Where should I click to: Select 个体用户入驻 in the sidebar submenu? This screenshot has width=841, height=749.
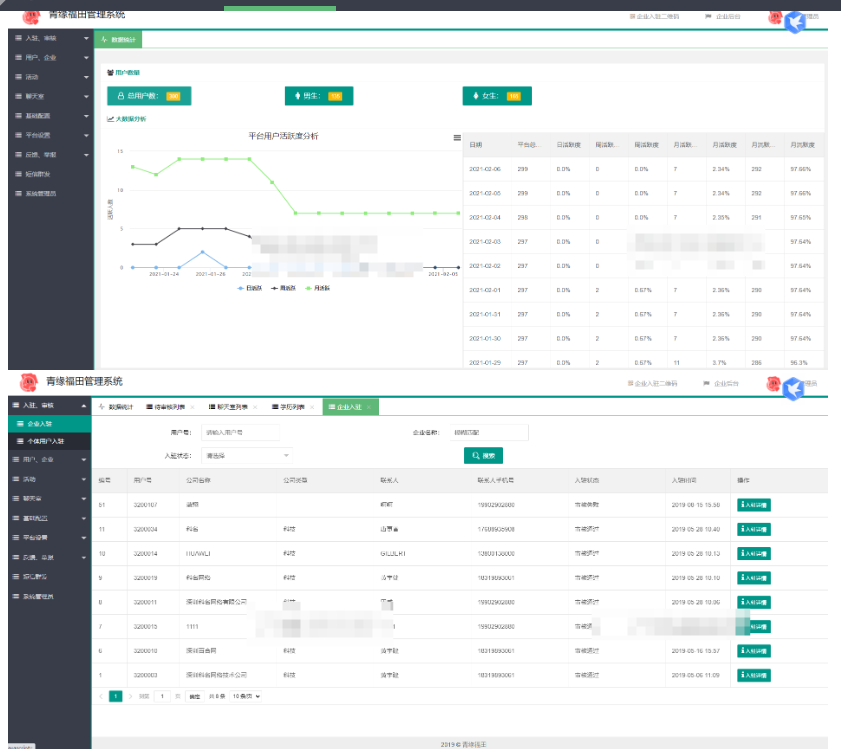pyautogui.click(x=46, y=441)
